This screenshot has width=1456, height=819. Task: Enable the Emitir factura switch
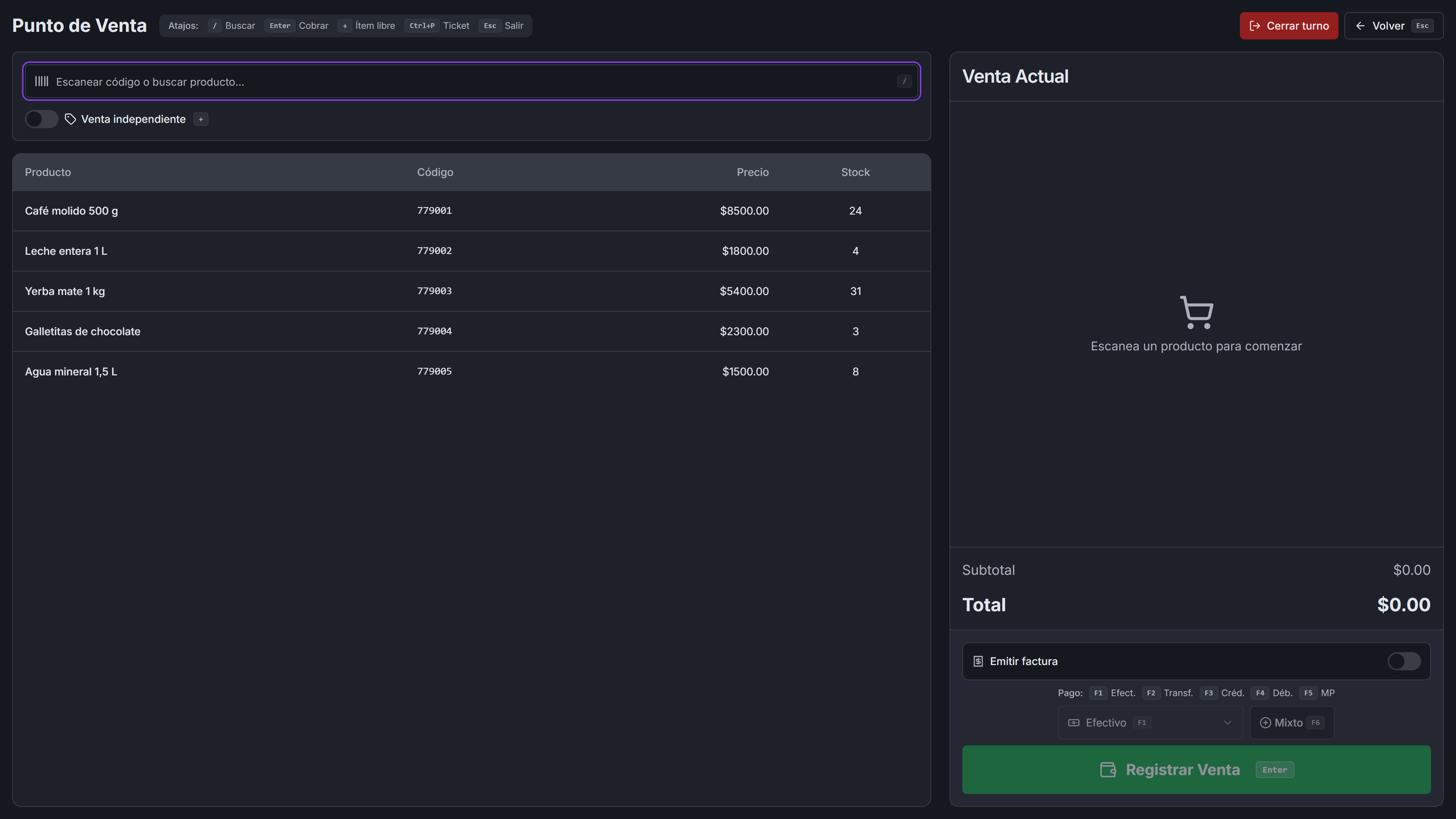click(x=1404, y=661)
